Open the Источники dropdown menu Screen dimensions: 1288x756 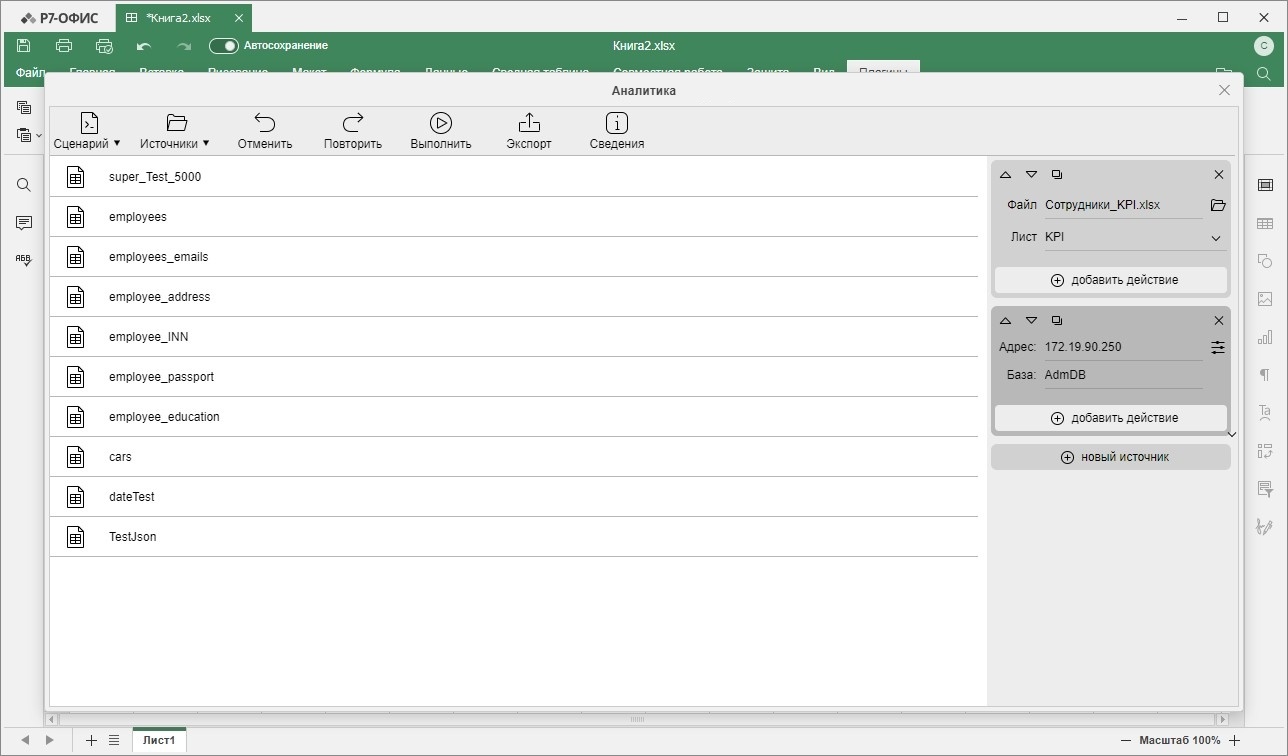point(175,131)
